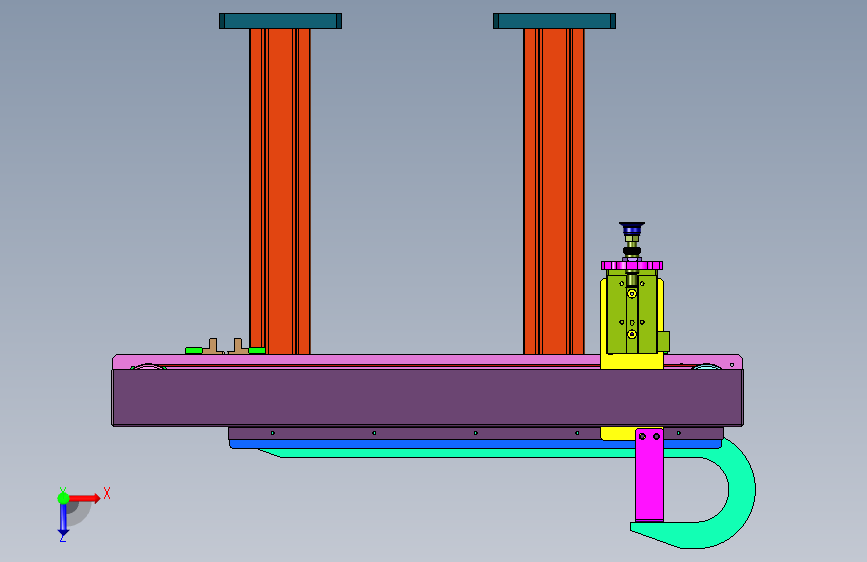Pick the left orange column
The image size is (867, 562).
click(280, 191)
